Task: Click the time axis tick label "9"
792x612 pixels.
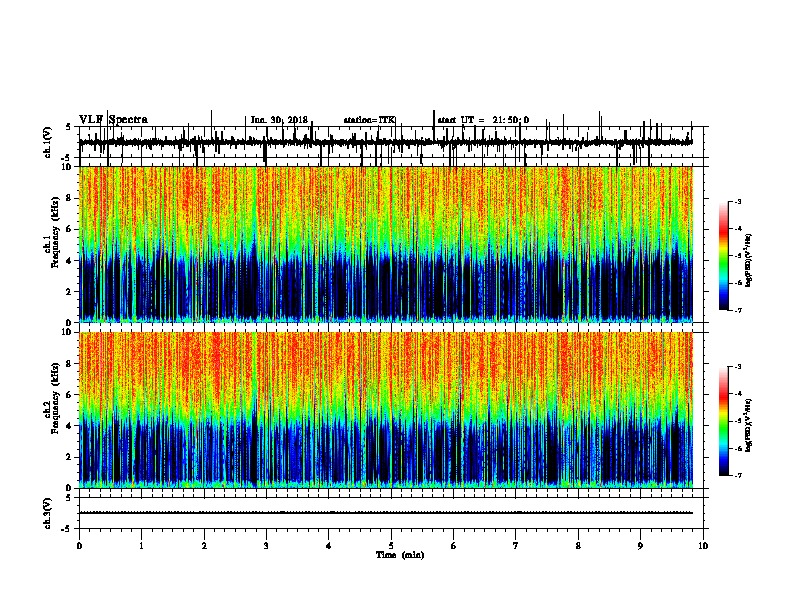Action: pyautogui.click(x=640, y=545)
